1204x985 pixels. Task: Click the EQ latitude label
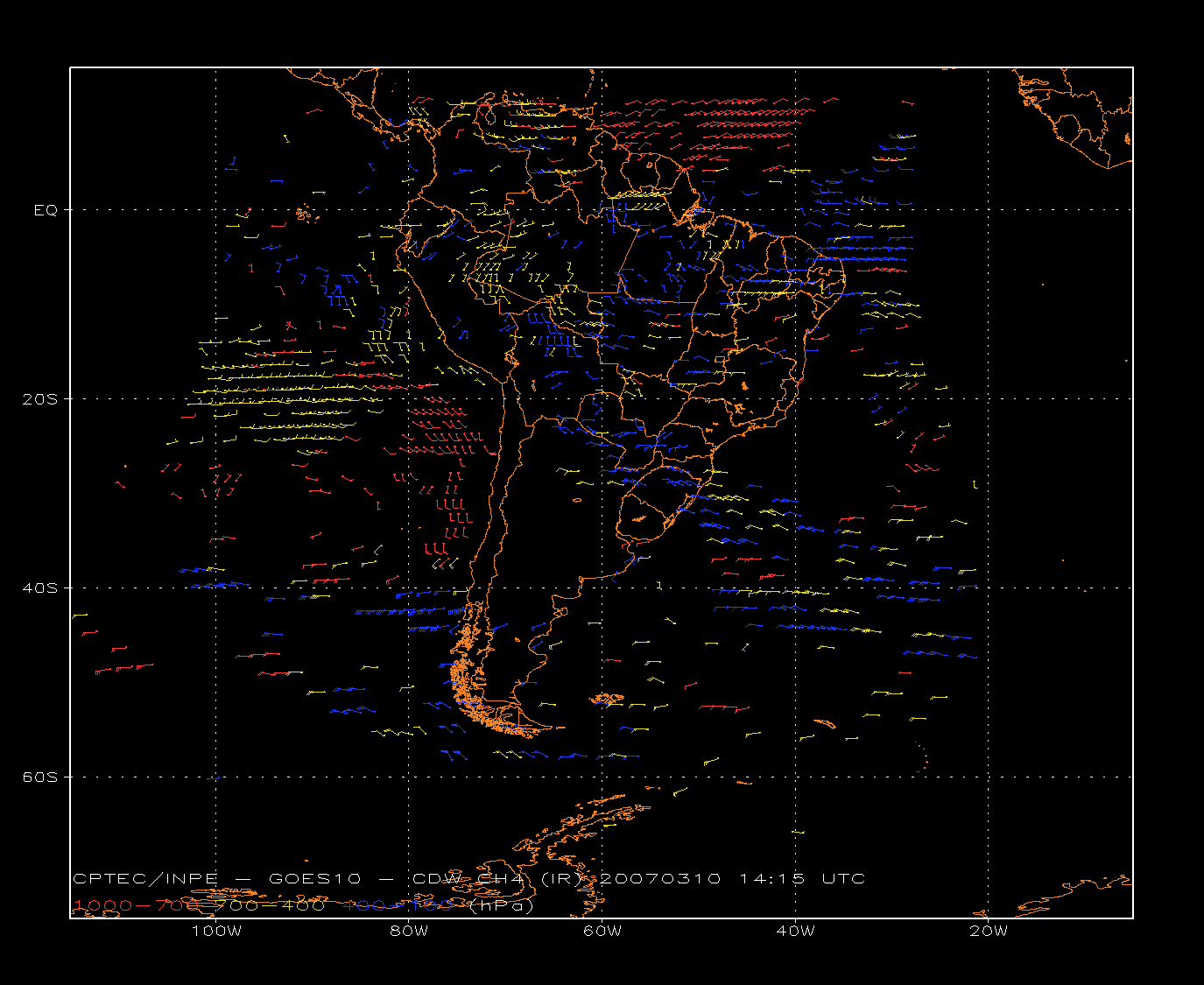click(x=46, y=210)
